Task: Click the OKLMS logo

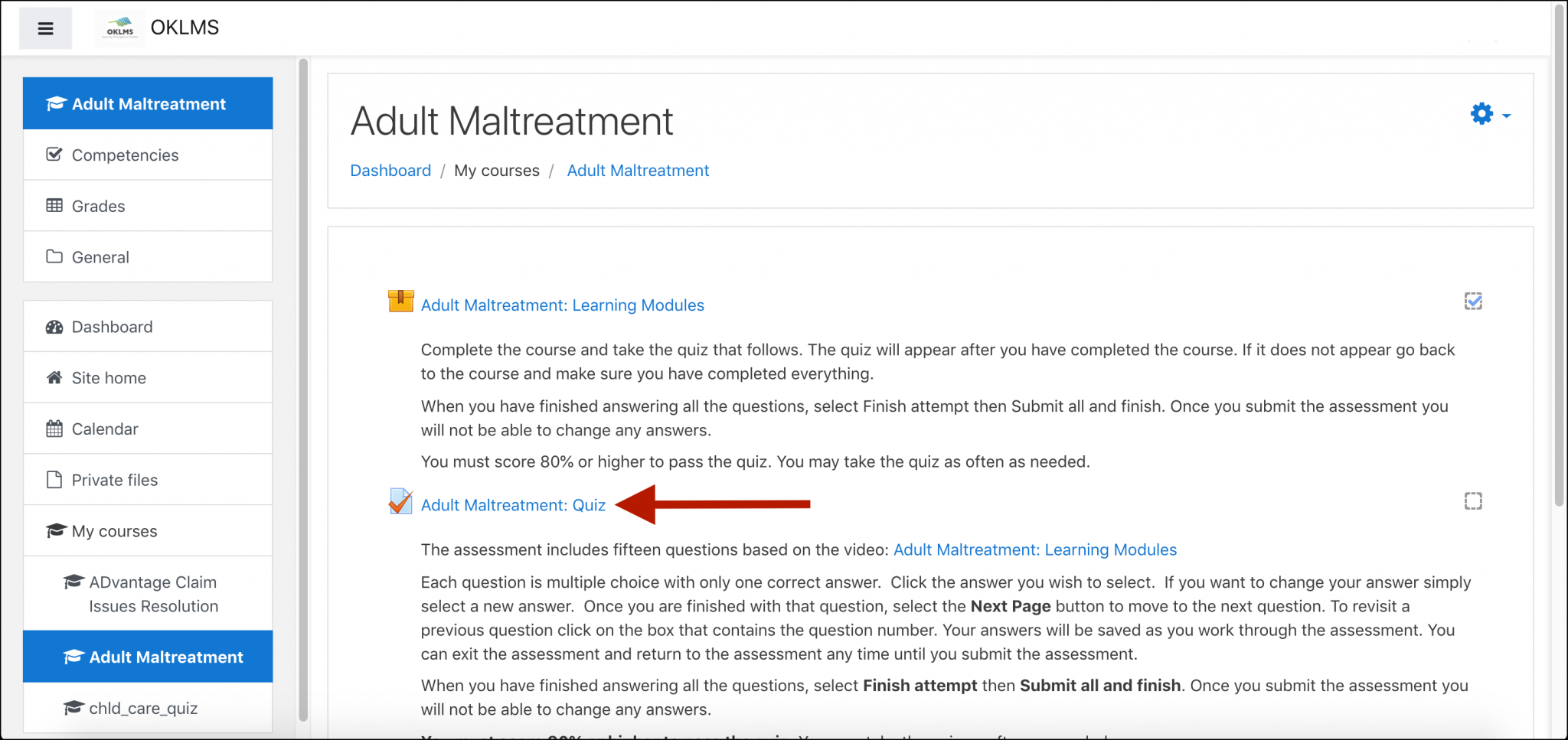Action: coord(119,27)
